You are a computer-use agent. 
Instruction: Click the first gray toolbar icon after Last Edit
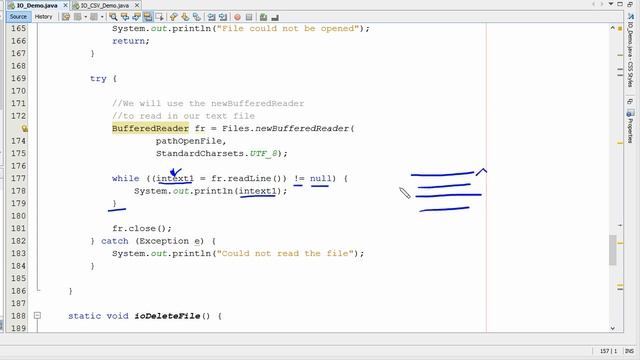(x=78, y=17)
